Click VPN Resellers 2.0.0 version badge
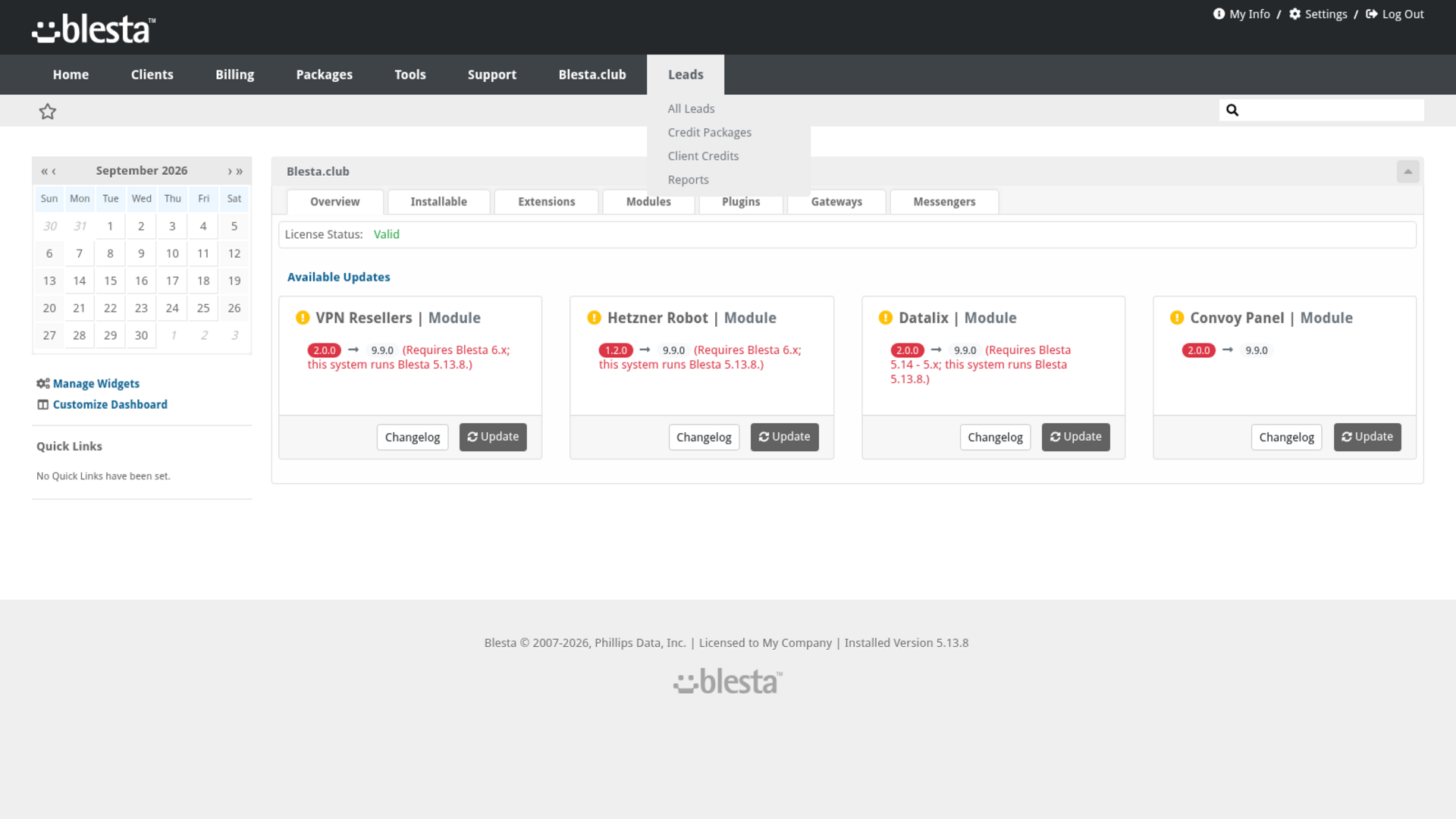 click(x=324, y=350)
